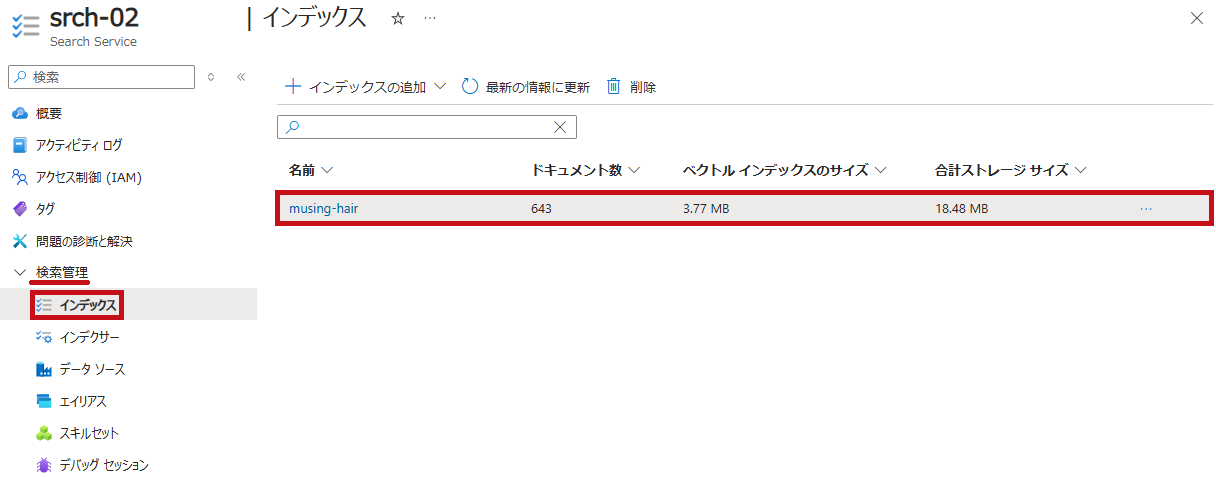
Task: Click the インデックス page title
Action: [x=314, y=18]
